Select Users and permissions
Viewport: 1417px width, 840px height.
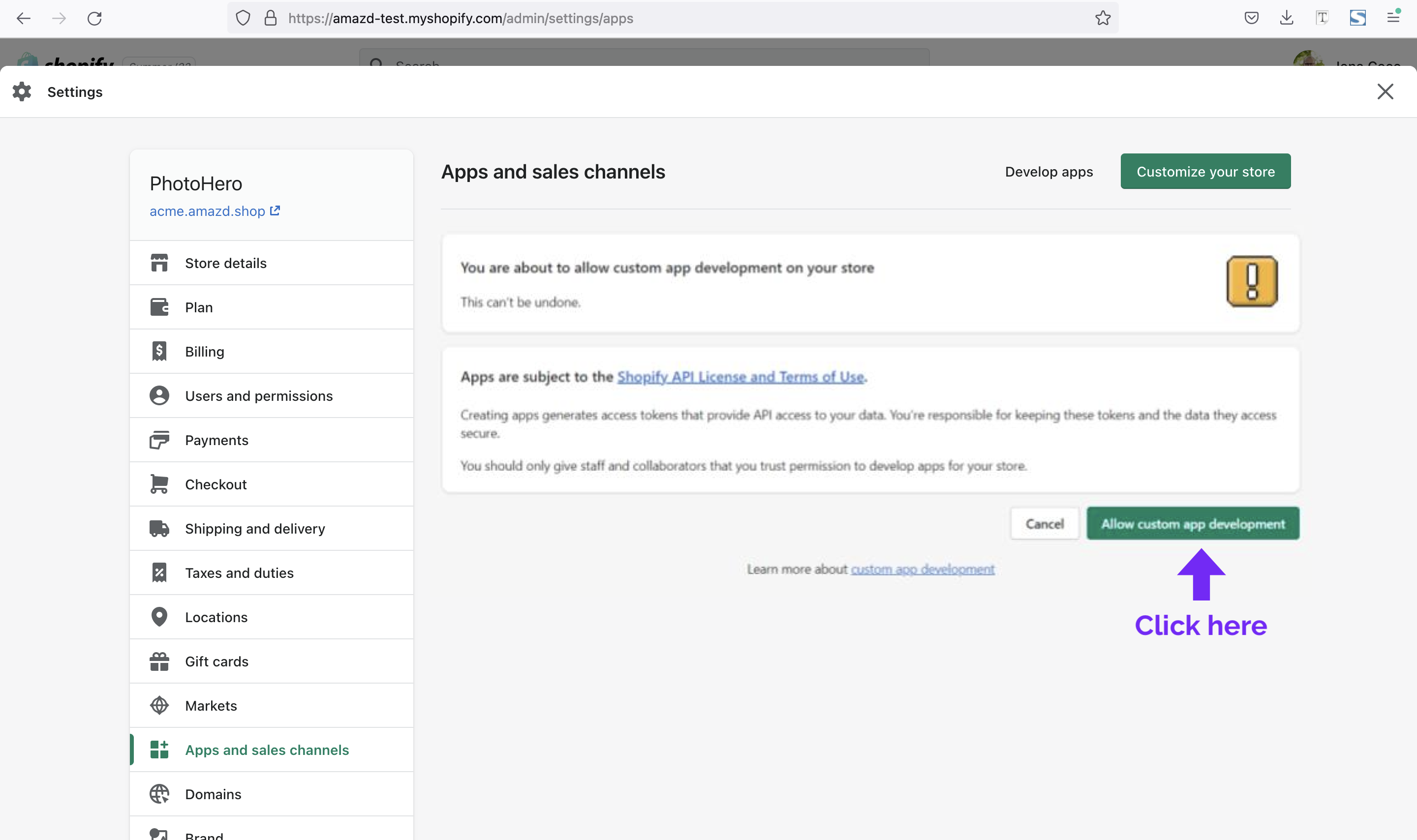click(x=271, y=396)
